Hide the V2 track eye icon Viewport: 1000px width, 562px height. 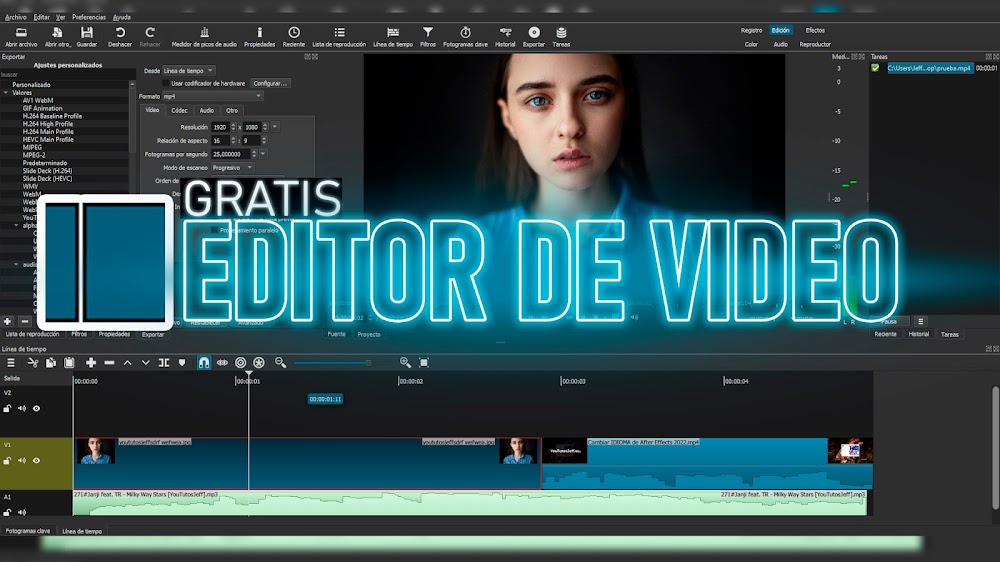point(36,408)
